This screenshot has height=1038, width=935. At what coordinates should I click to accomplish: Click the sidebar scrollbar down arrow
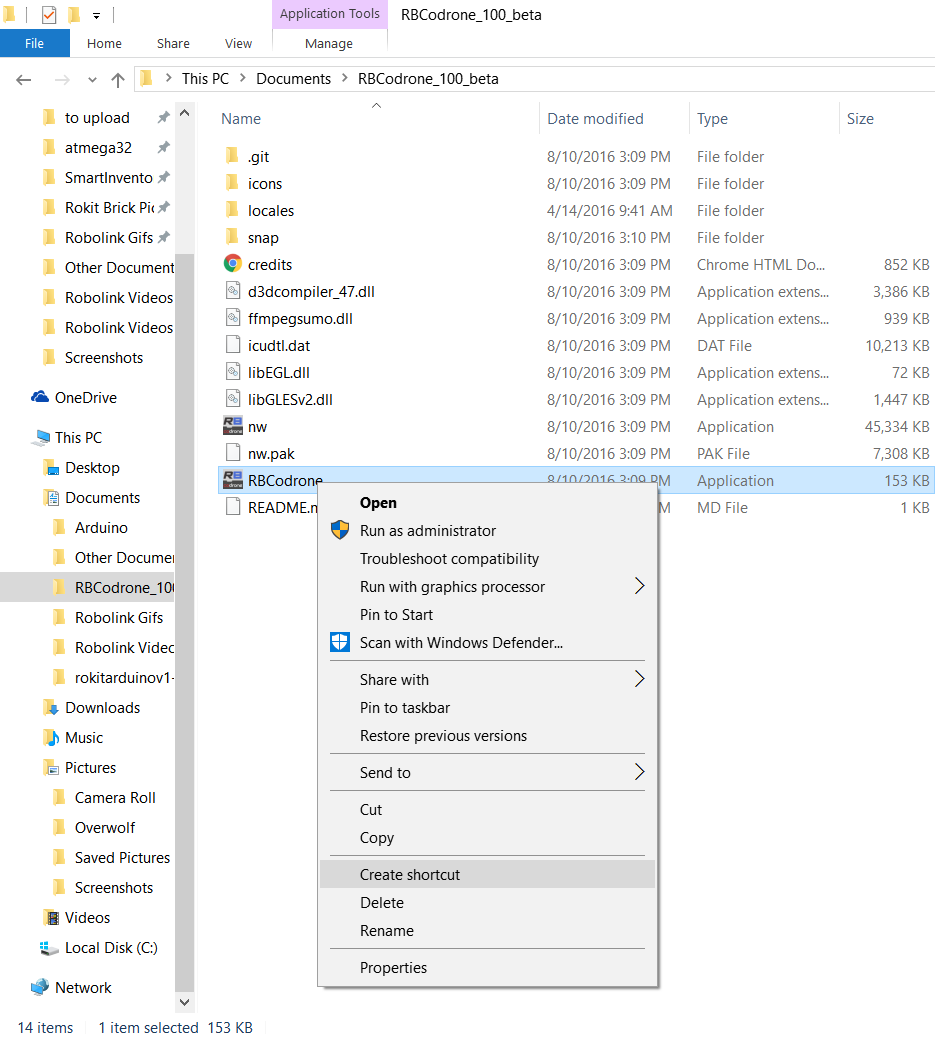click(185, 1002)
